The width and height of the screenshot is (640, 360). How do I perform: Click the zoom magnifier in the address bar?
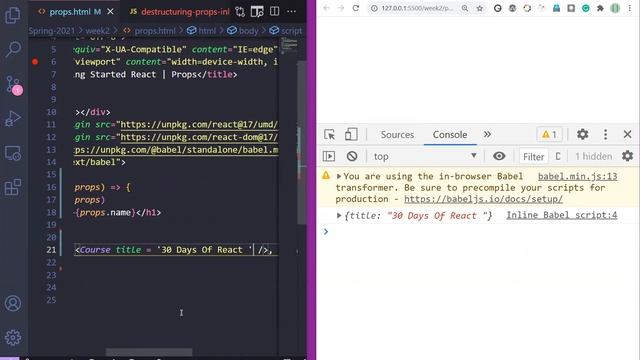465,8
